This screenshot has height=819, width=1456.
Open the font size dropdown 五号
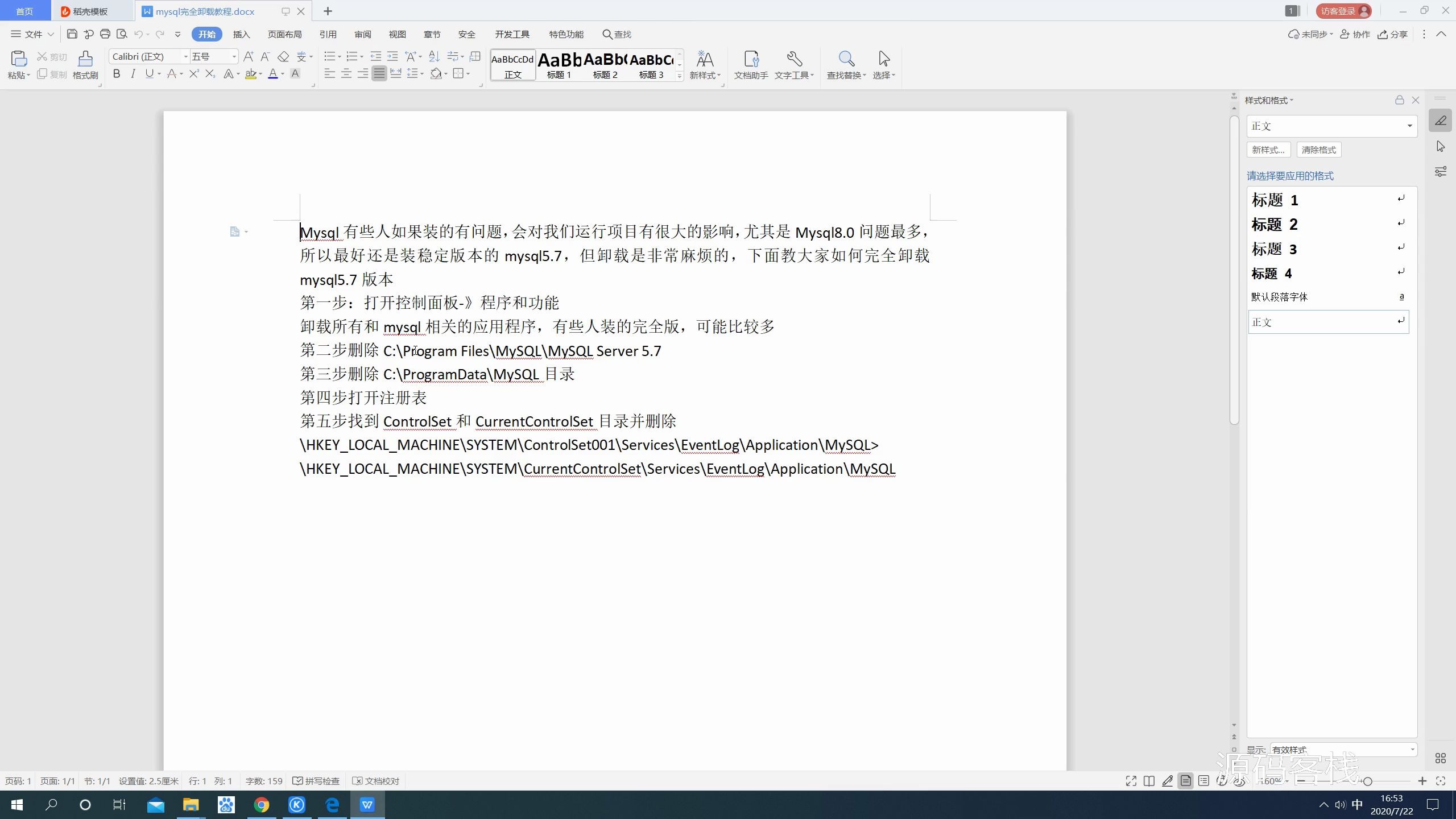[234, 56]
